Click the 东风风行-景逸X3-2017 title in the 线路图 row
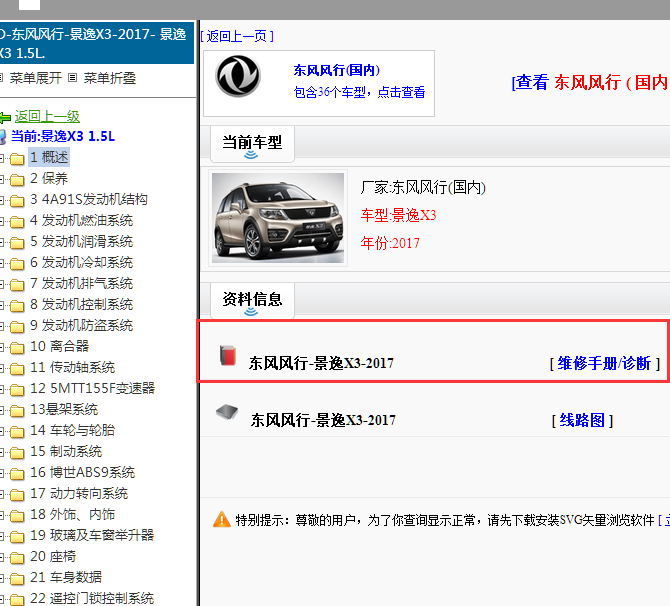The height and width of the screenshot is (606, 670). tap(323, 420)
